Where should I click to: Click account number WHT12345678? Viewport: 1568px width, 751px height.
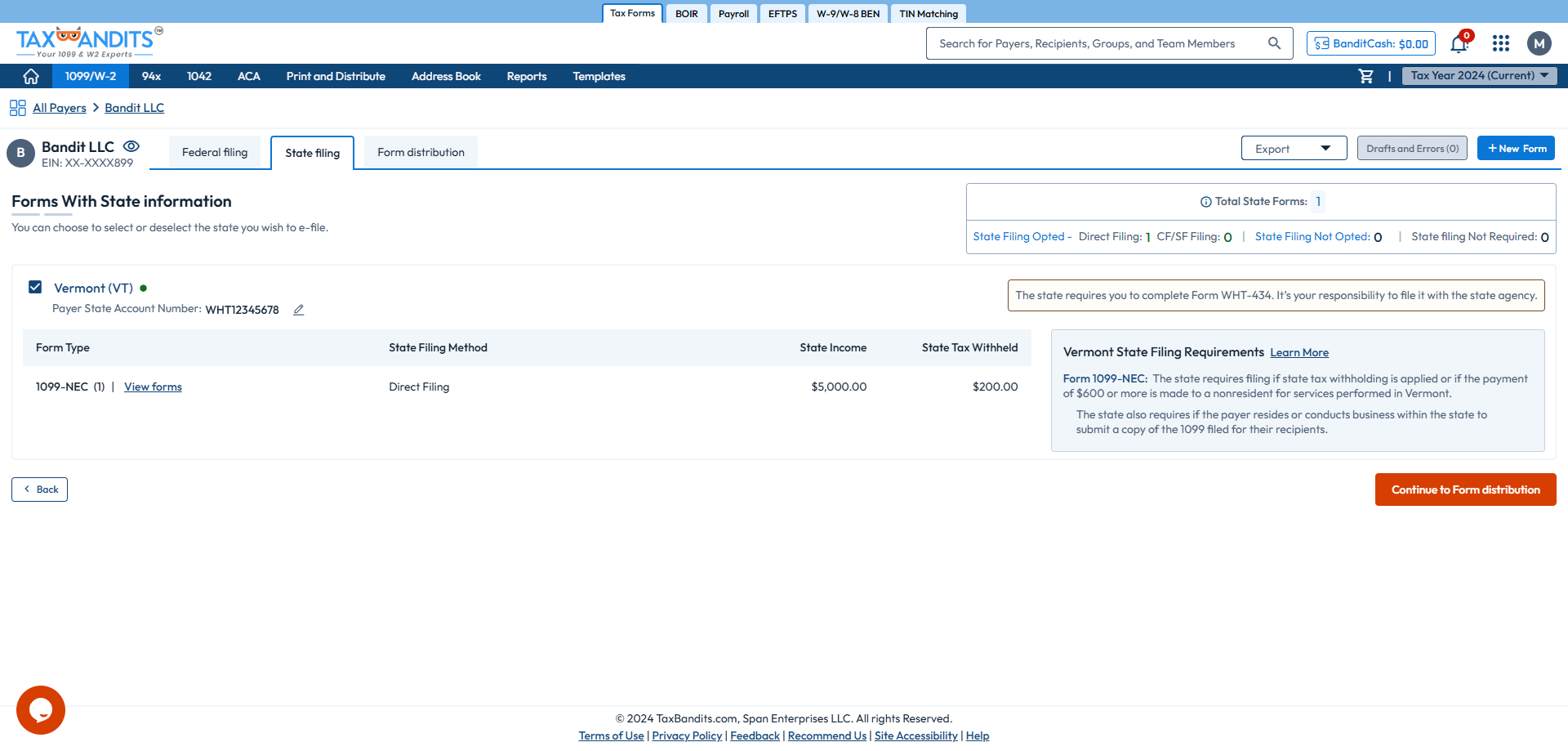tap(242, 310)
